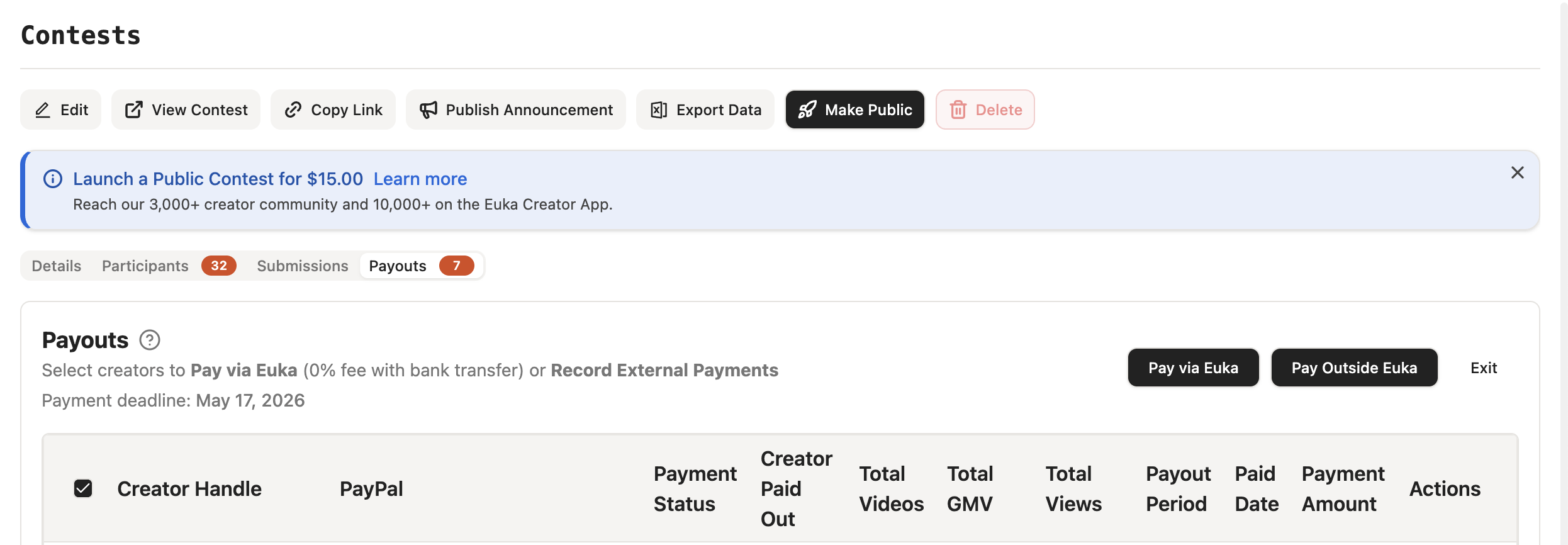Click the Total GMV column header
Image resolution: width=1568 pixels, height=545 pixels.
coord(970,489)
